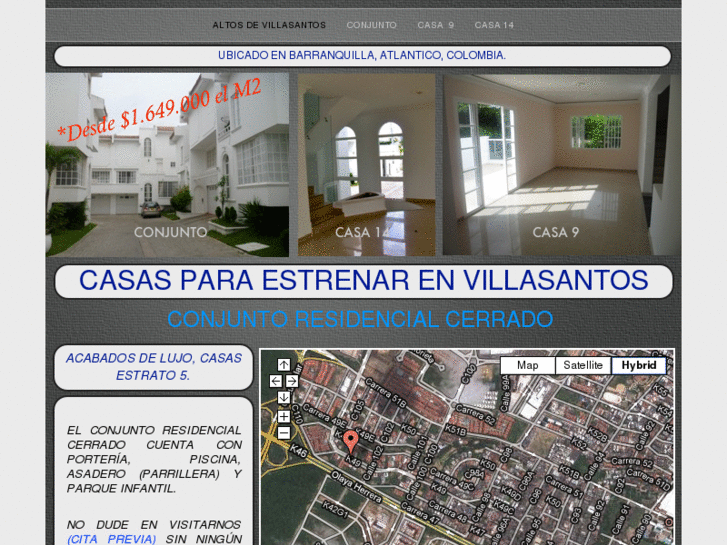Zoom in on the map with plus
Image resolution: width=727 pixels, height=545 pixels.
tap(284, 417)
